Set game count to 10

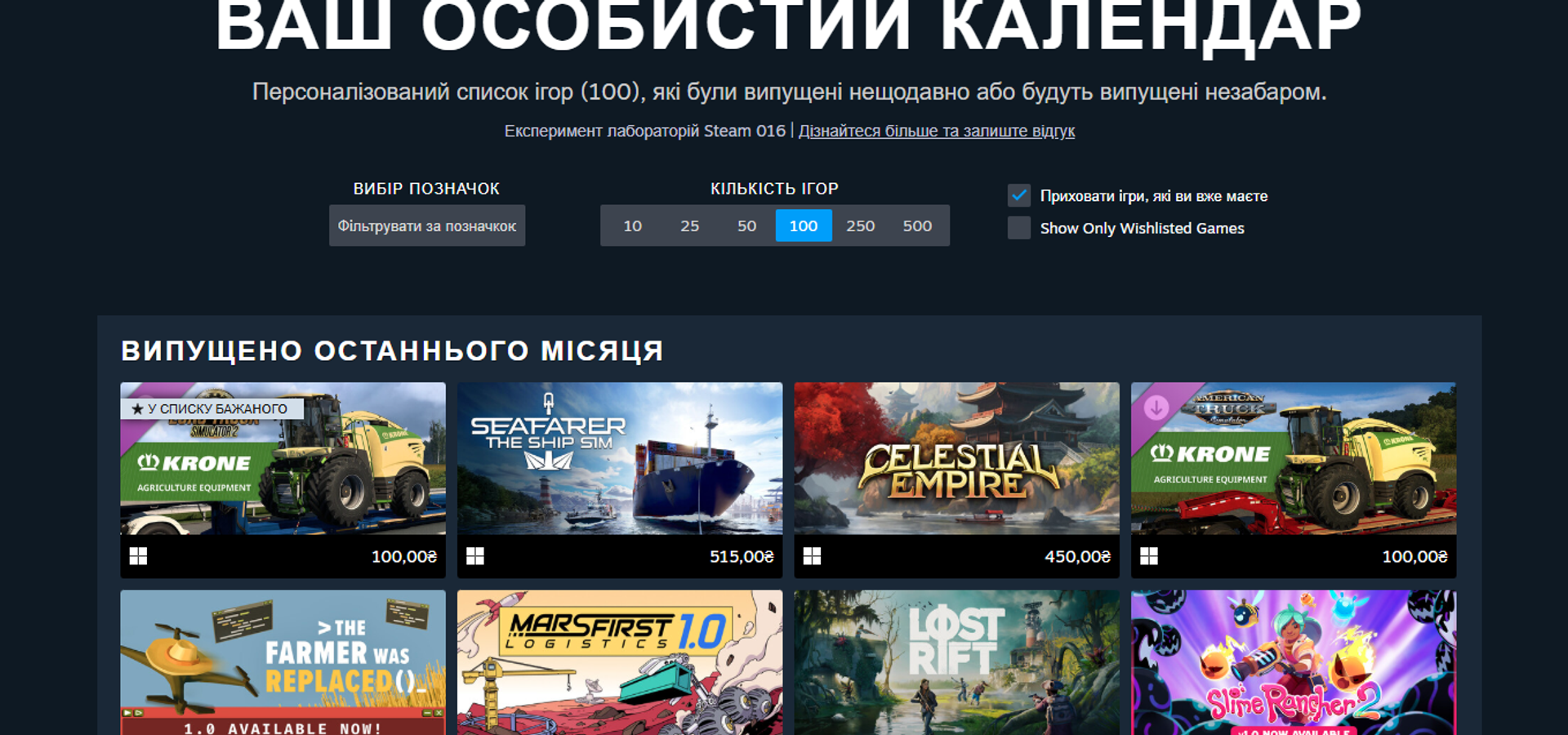(633, 225)
